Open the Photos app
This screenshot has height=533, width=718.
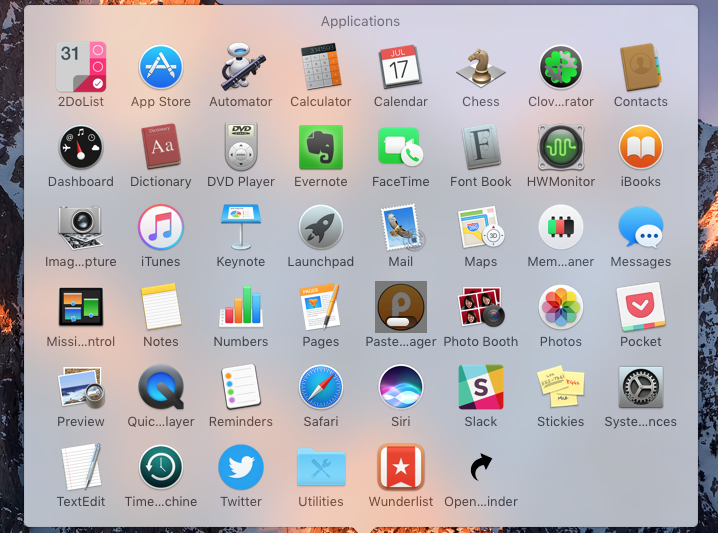(x=560, y=307)
